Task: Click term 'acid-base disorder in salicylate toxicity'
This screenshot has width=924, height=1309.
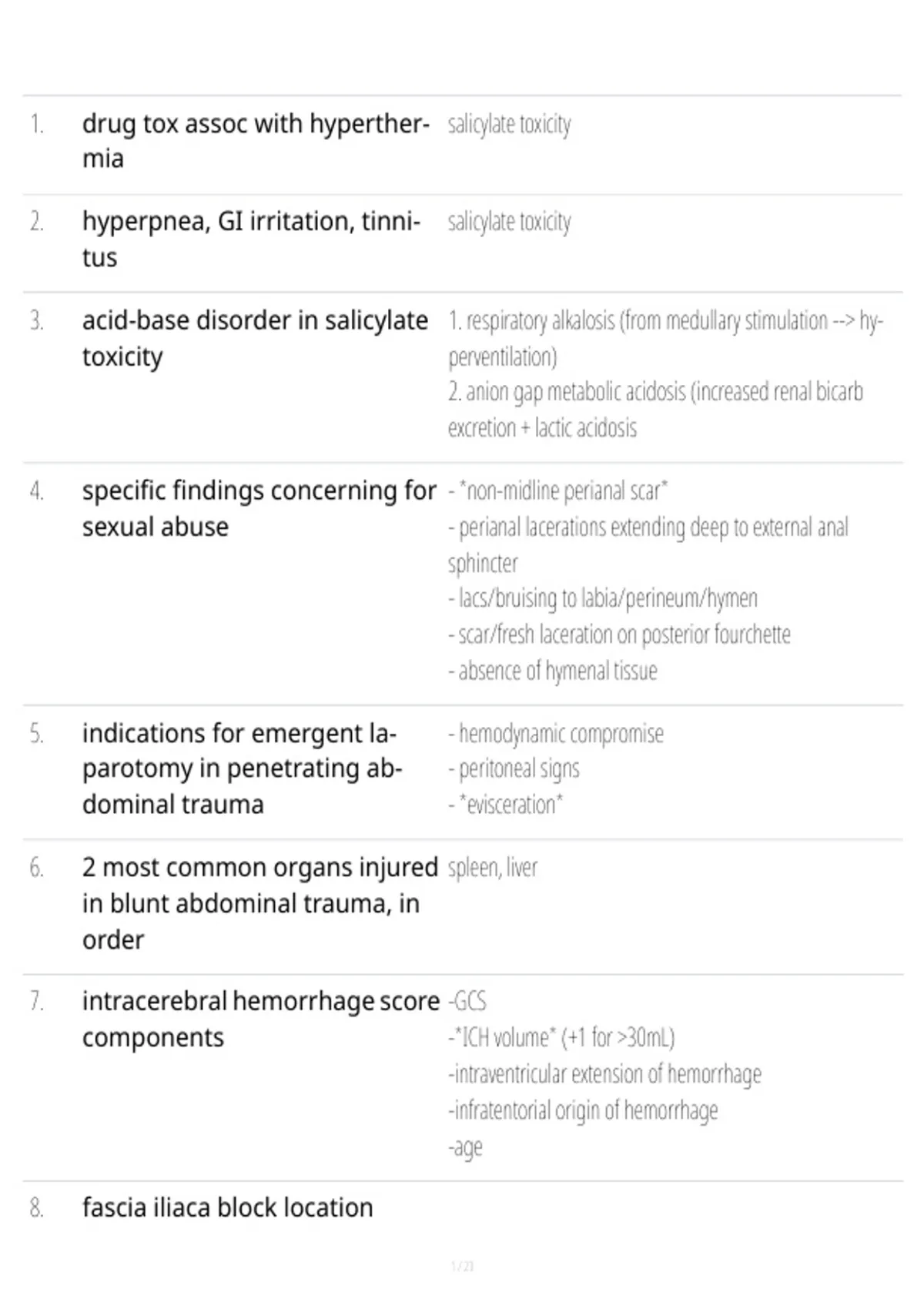Action: [255, 338]
